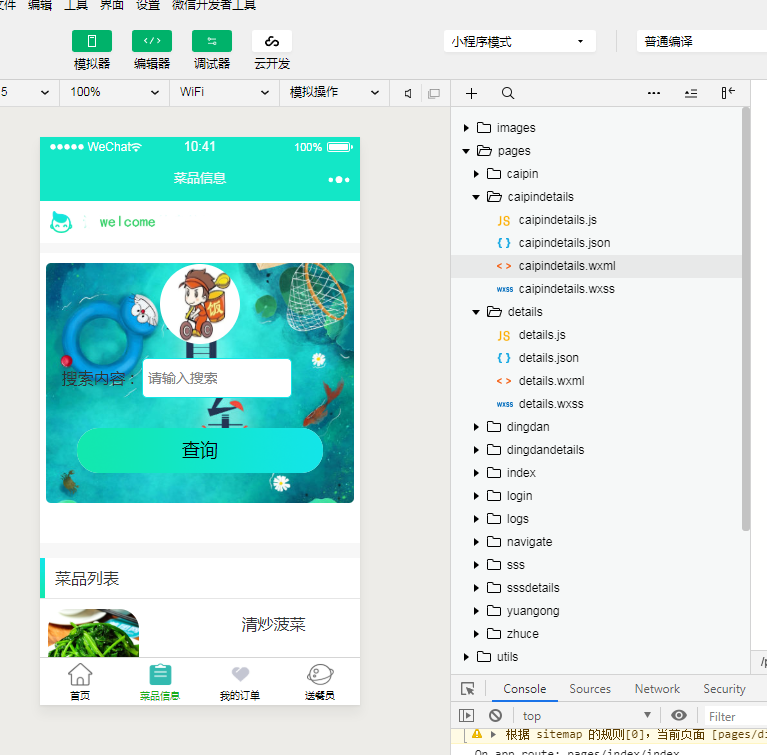
Task: Hide the file tree sidebar icon
Action: pos(728,93)
